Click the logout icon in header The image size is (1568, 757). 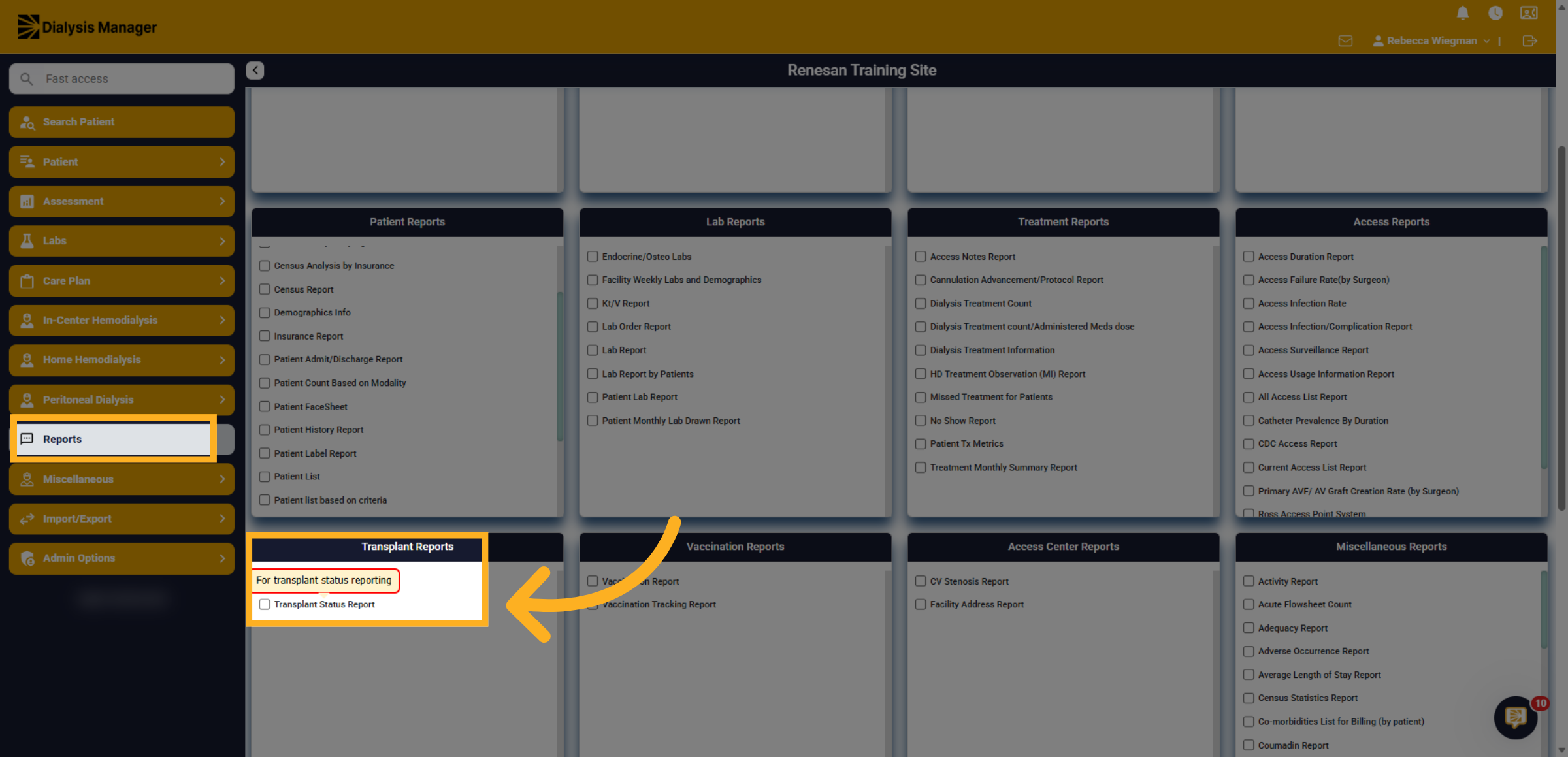1529,40
